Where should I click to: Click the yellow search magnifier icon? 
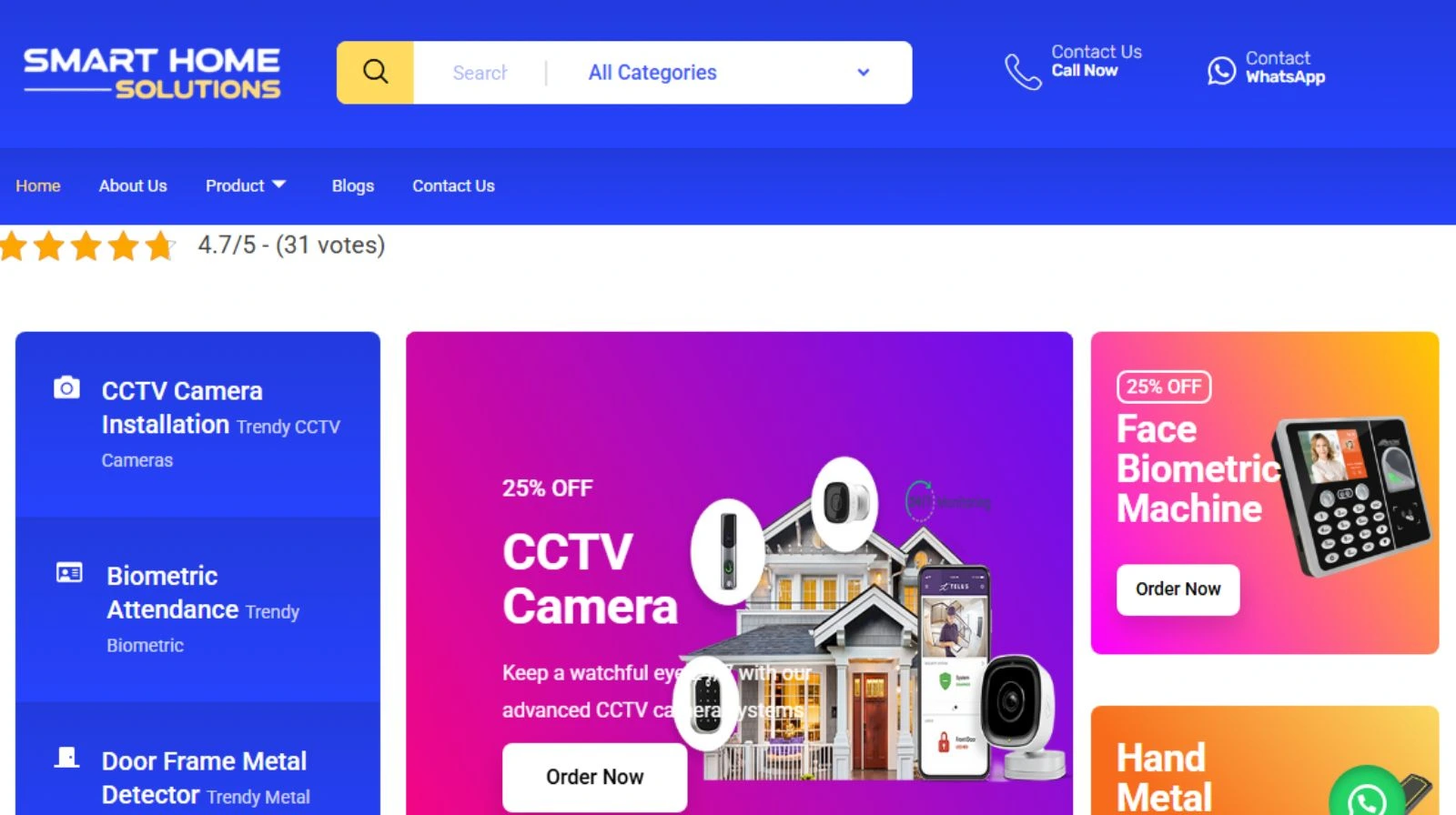point(375,72)
